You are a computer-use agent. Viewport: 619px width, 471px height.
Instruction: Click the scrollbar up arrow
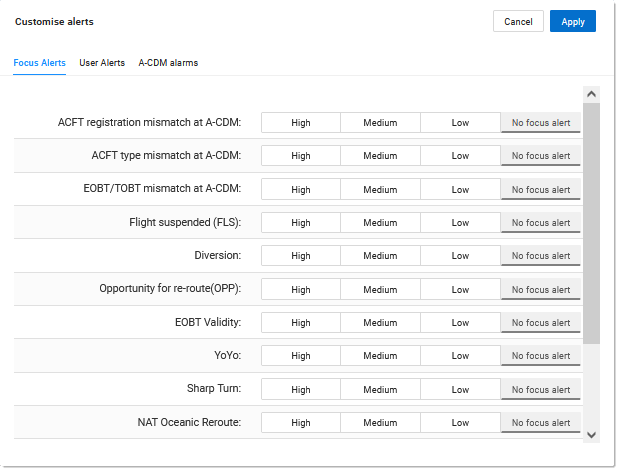click(x=591, y=94)
